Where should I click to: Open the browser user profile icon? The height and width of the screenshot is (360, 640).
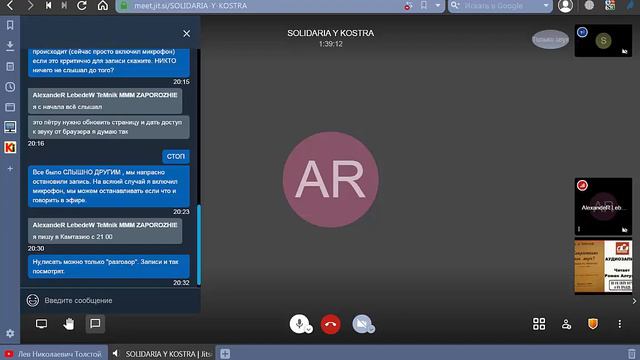coord(565,6)
